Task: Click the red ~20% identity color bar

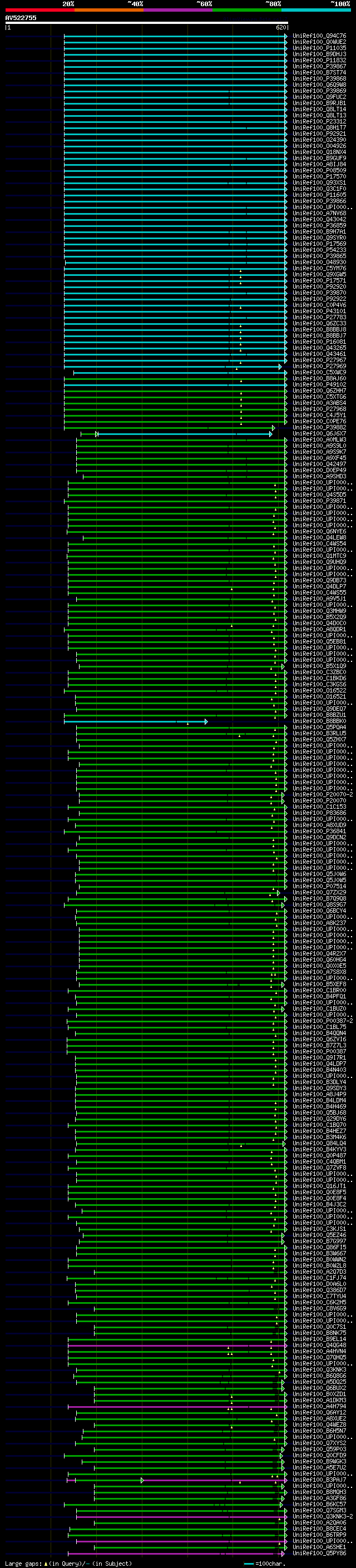Action: 39,10
